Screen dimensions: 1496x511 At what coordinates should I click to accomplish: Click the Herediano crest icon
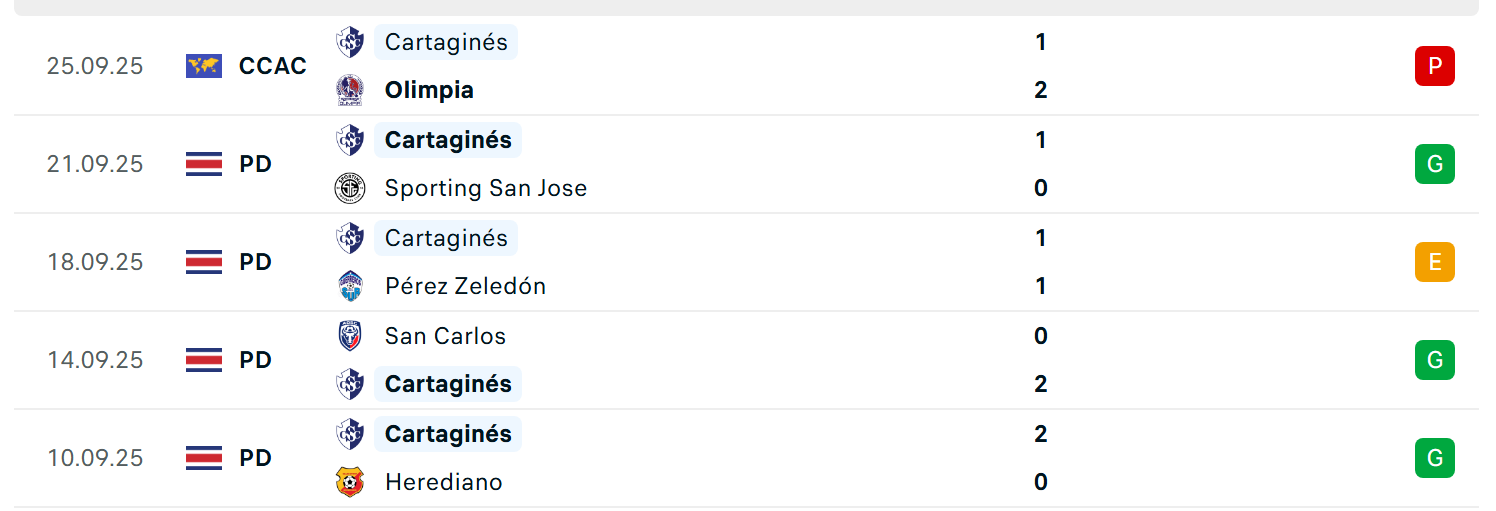(350, 482)
